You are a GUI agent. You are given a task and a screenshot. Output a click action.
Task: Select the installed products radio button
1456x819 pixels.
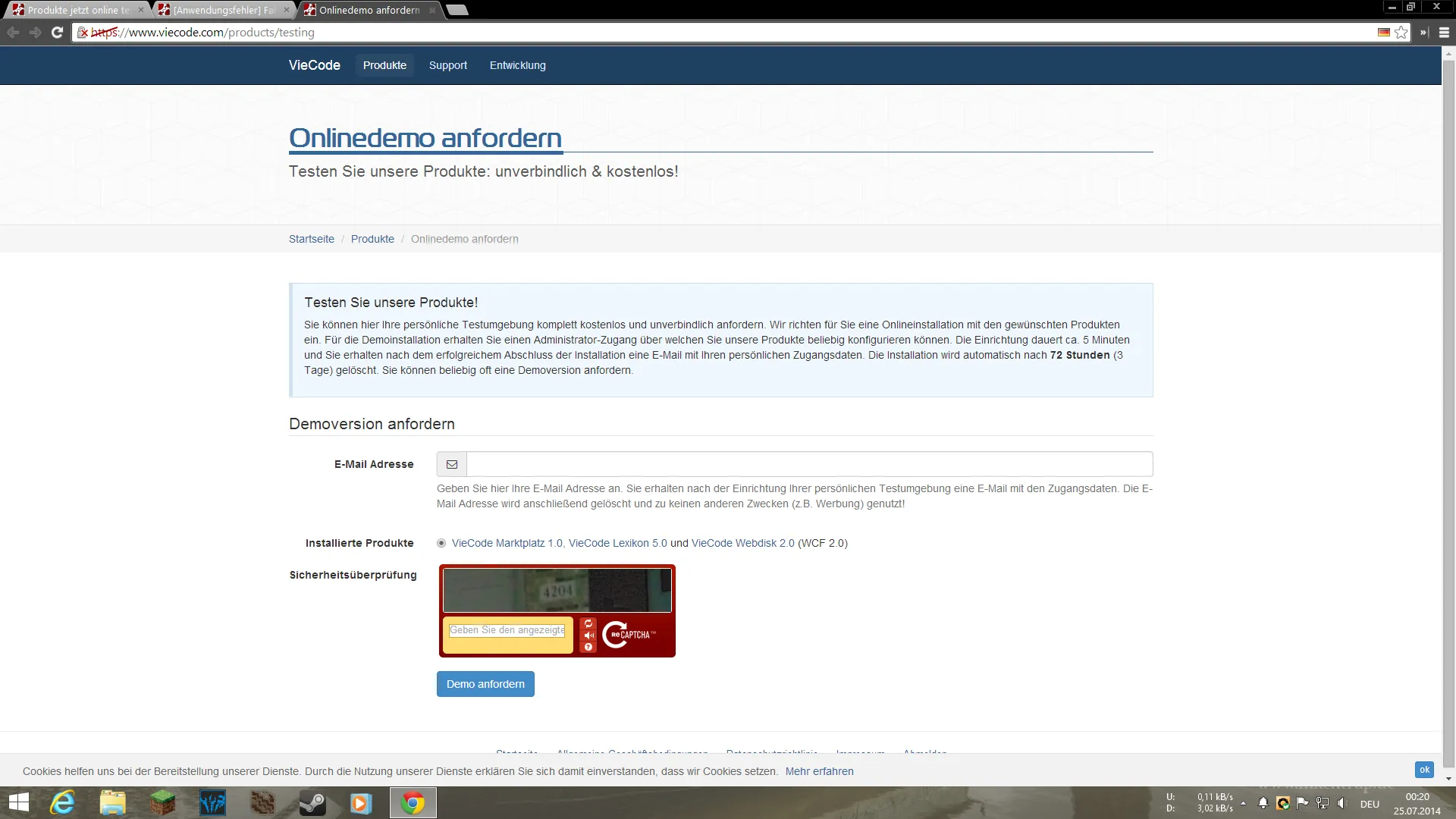441,543
